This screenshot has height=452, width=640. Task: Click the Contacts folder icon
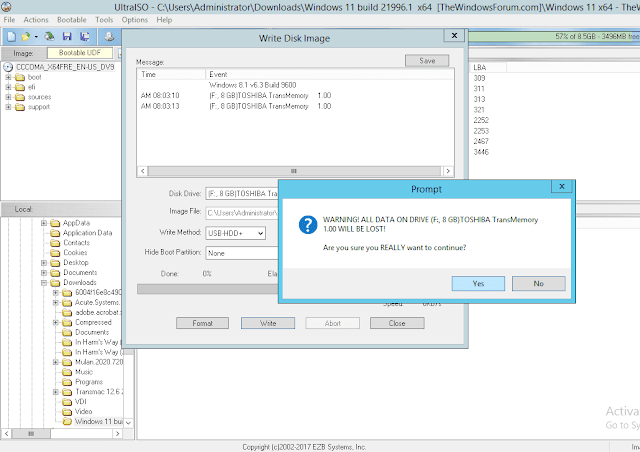[55, 243]
